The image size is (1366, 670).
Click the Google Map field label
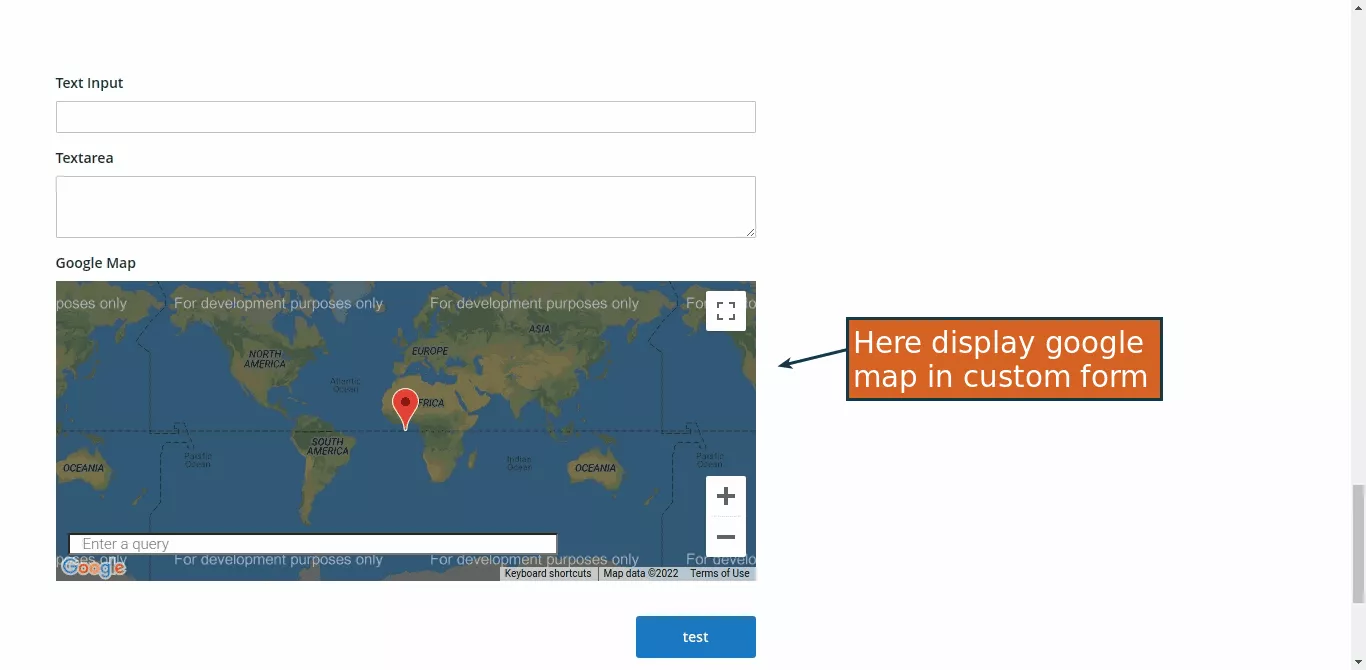(95, 263)
